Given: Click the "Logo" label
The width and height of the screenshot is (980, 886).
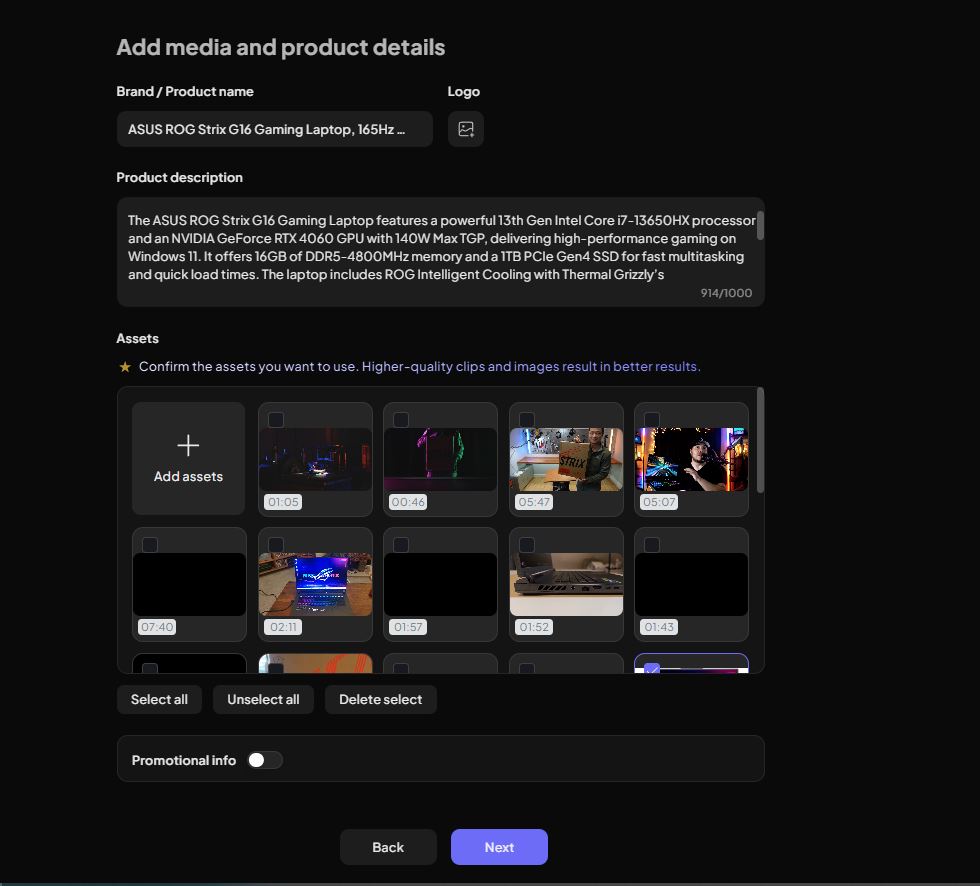Looking at the screenshot, I should point(464,92).
